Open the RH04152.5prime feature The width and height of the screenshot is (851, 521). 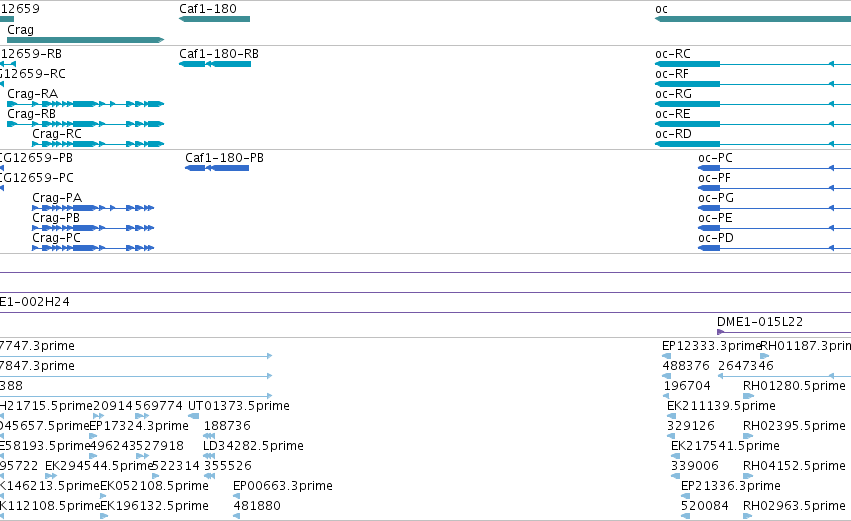pyautogui.click(x=748, y=476)
